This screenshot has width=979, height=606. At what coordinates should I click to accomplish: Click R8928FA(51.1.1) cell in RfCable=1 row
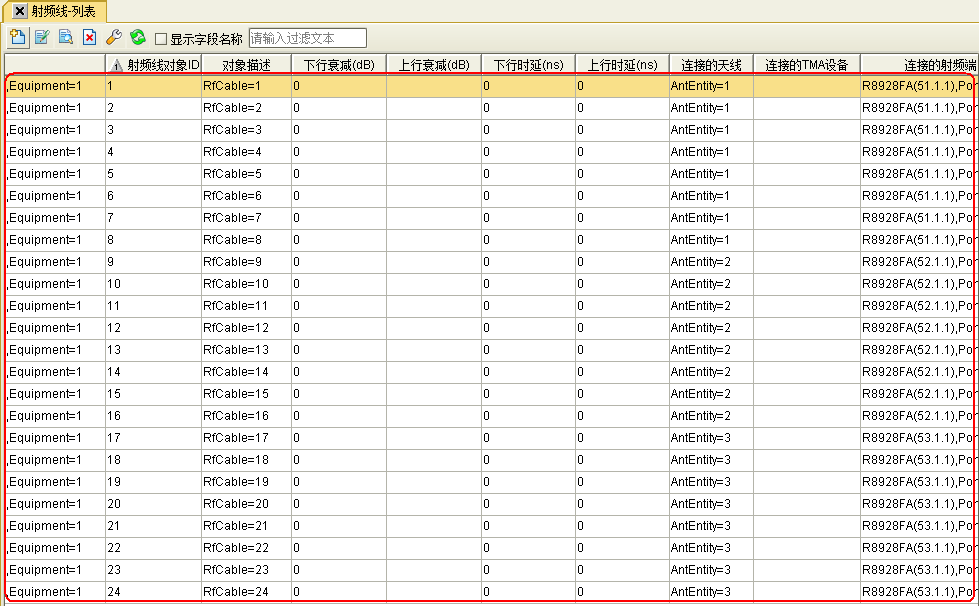918,86
